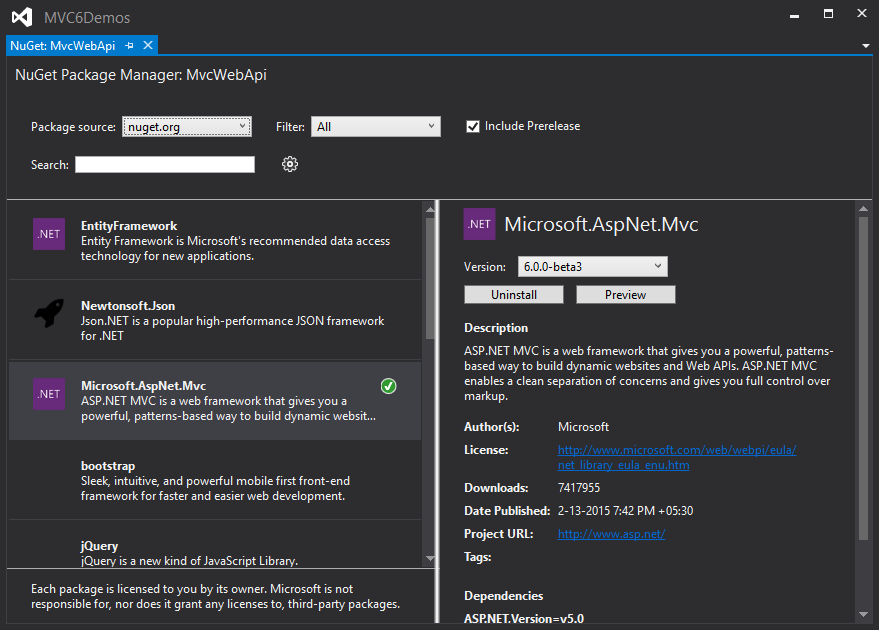Click the Preview button
This screenshot has width=879, height=630.
626,295
